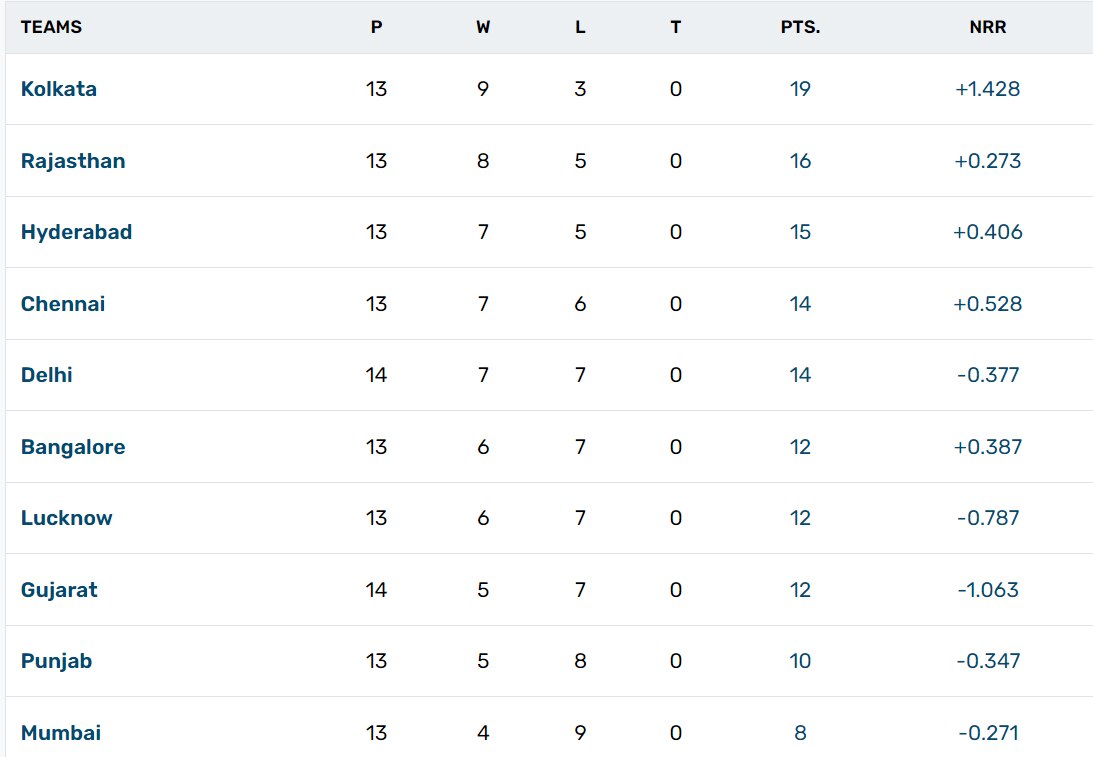This screenshot has width=1093, height=757.
Task: Click Kolkata's +1.428 net run rate
Action: [988, 89]
